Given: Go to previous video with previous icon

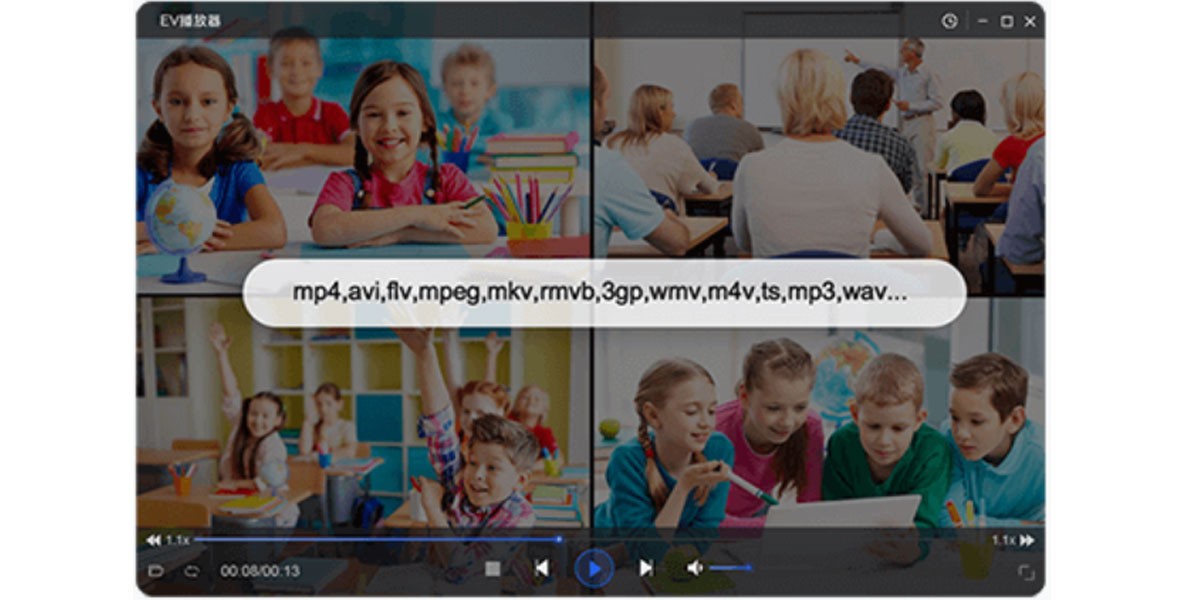Looking at the screenshot, I should (541, 566).
